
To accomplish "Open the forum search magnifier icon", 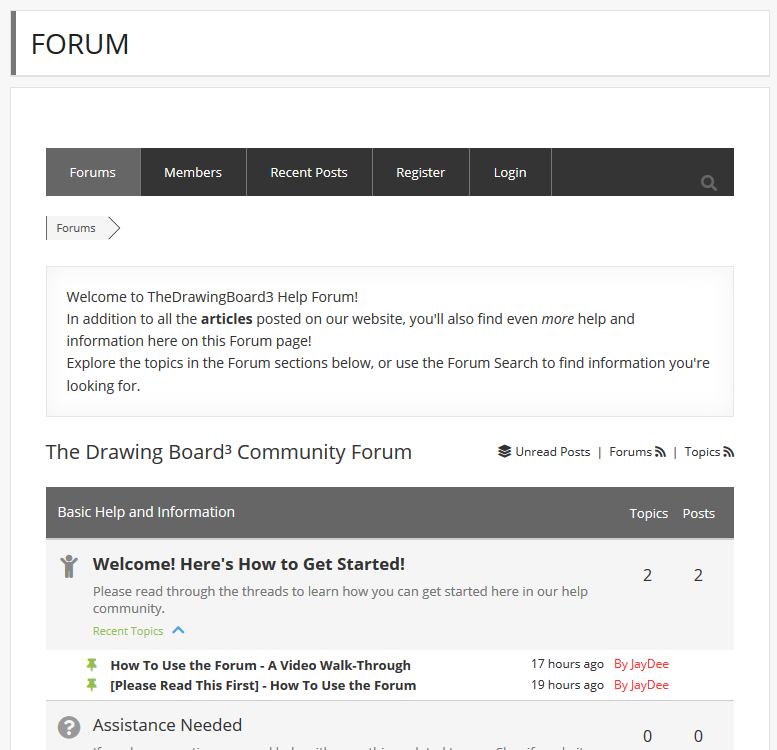I will [709, 183].
